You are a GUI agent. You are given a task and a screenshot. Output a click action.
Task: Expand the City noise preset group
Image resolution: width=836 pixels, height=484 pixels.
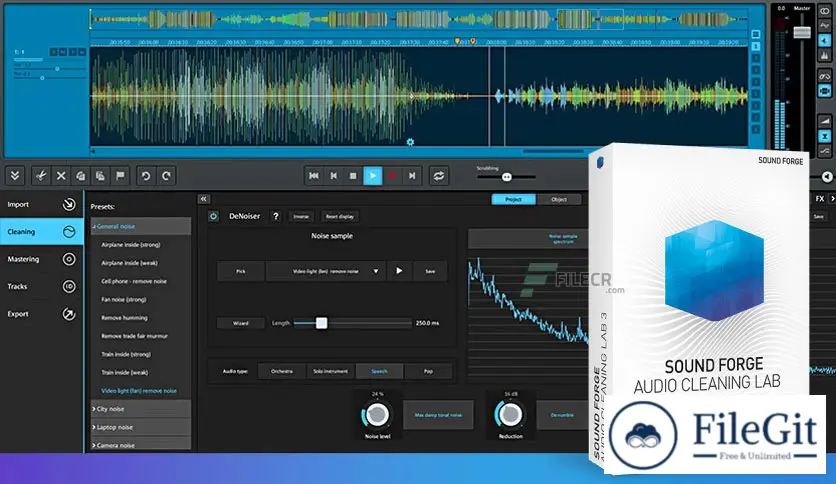pyautogui.click(x=141, y=409)
